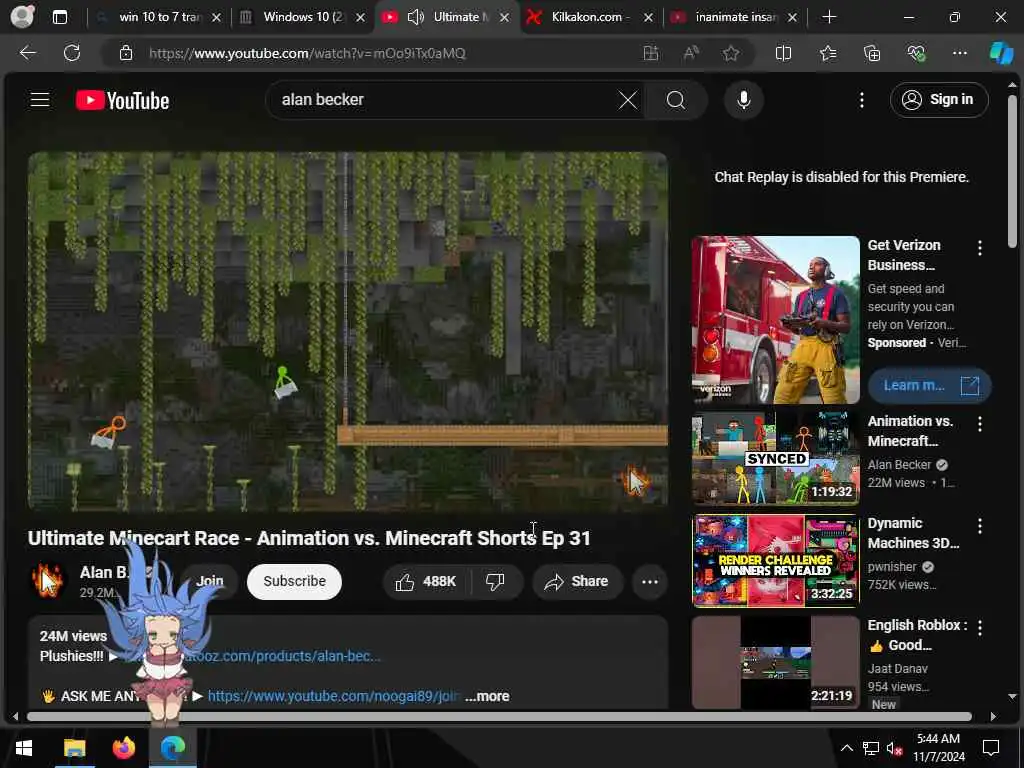Open options for English Roblox video

pos(980,628)
